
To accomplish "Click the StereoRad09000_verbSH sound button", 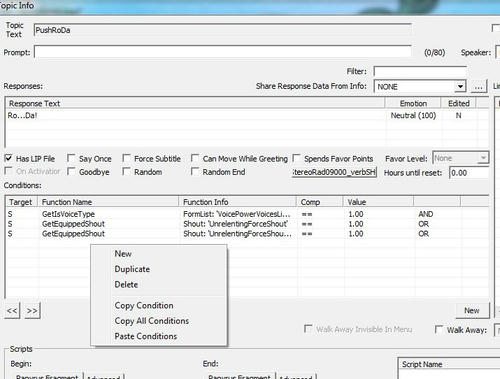I will [334, 172].
